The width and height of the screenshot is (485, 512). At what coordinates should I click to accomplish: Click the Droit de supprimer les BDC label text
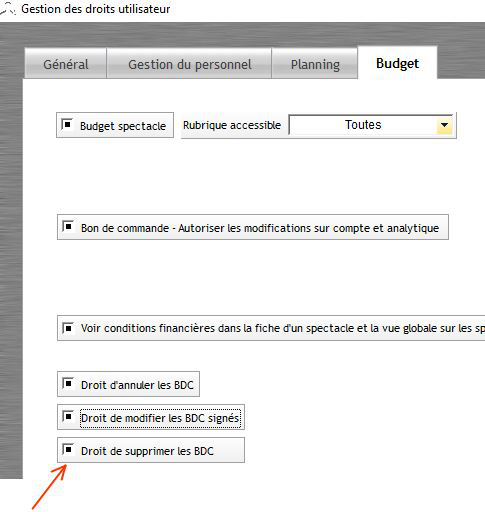[147, 451]
